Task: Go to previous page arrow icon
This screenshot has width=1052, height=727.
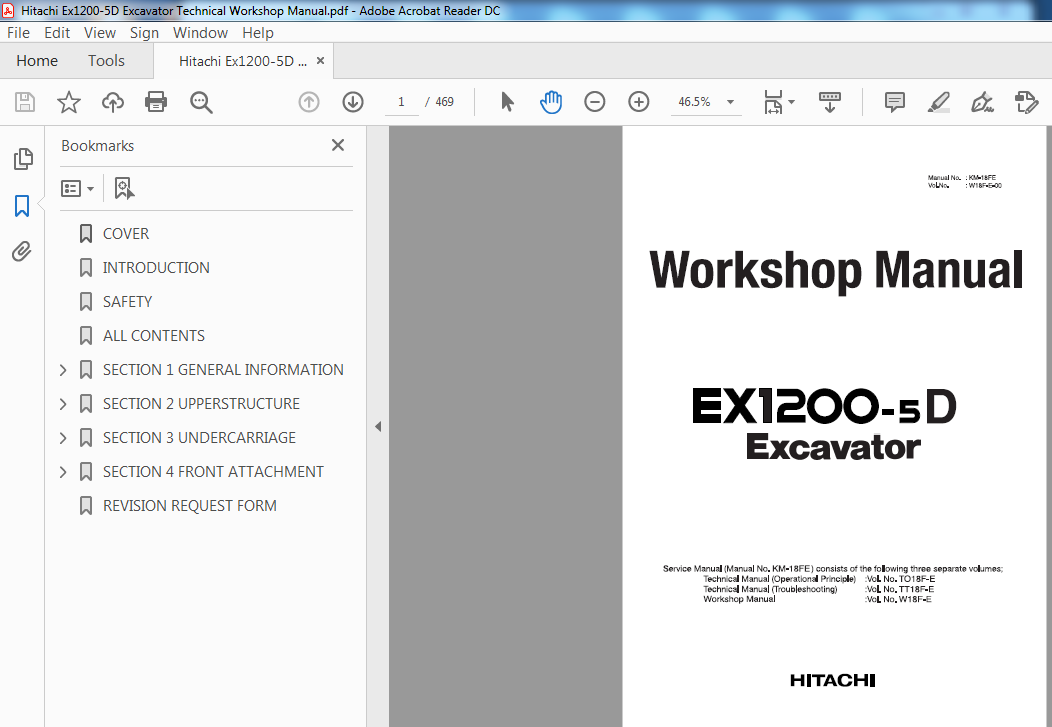Action: (x=309, y=102)
